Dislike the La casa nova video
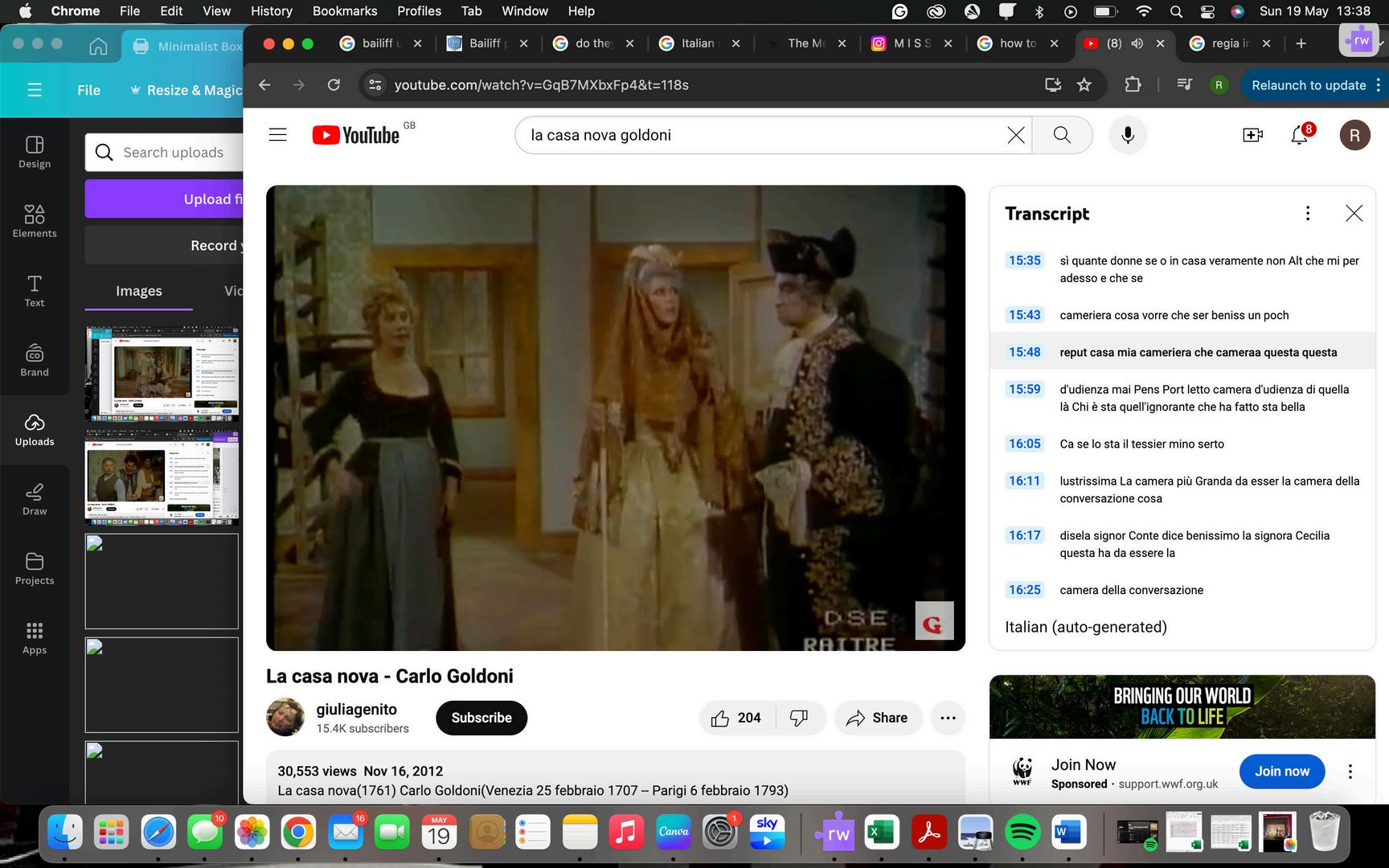 click(799, 718)
